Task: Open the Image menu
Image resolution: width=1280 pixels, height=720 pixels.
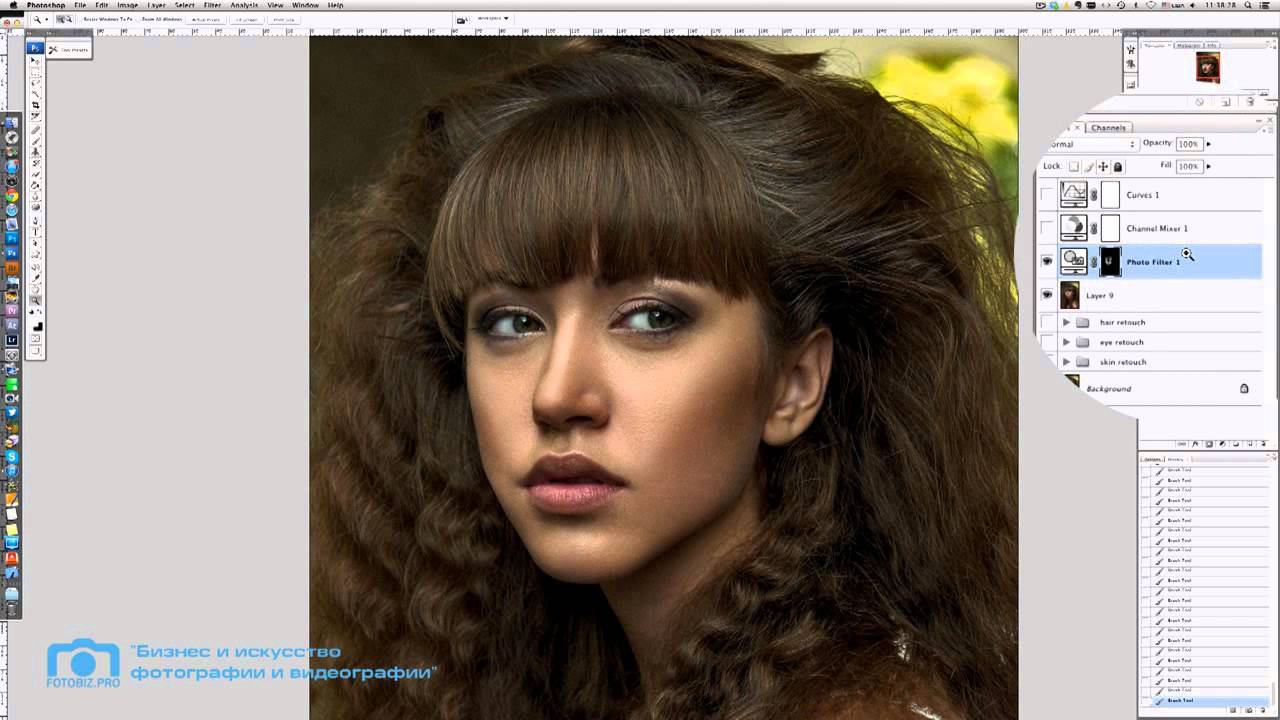Action: (127, 5)
